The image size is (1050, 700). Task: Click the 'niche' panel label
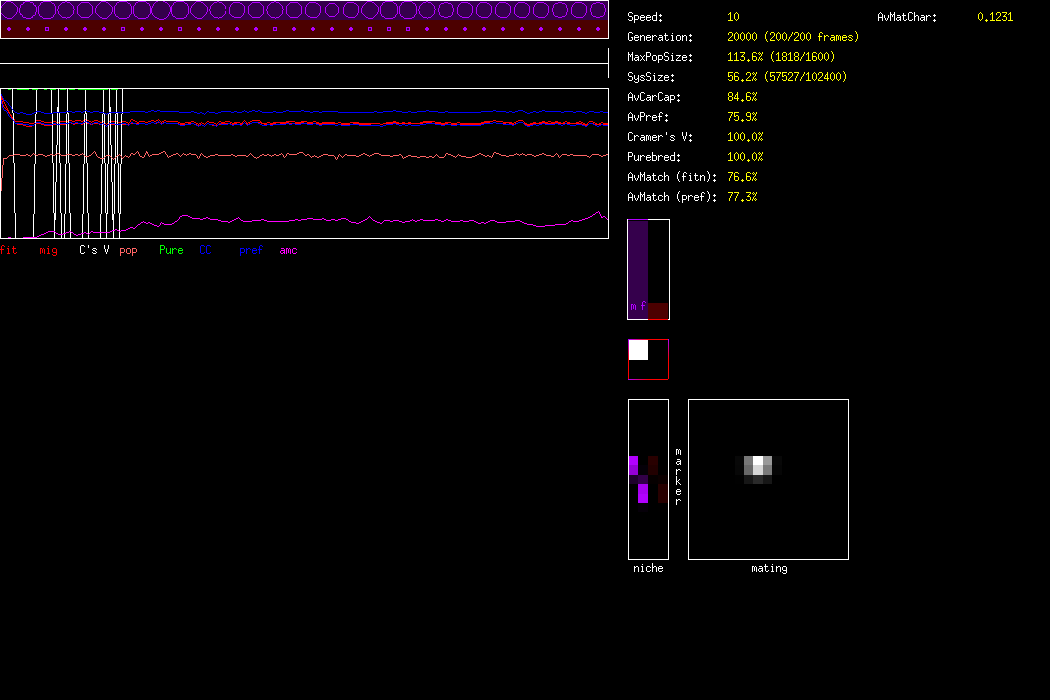648,568
